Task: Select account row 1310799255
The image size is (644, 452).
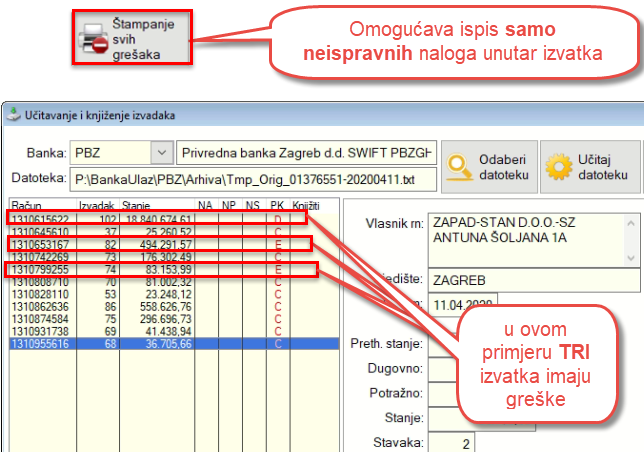Action: click(40, 269)
